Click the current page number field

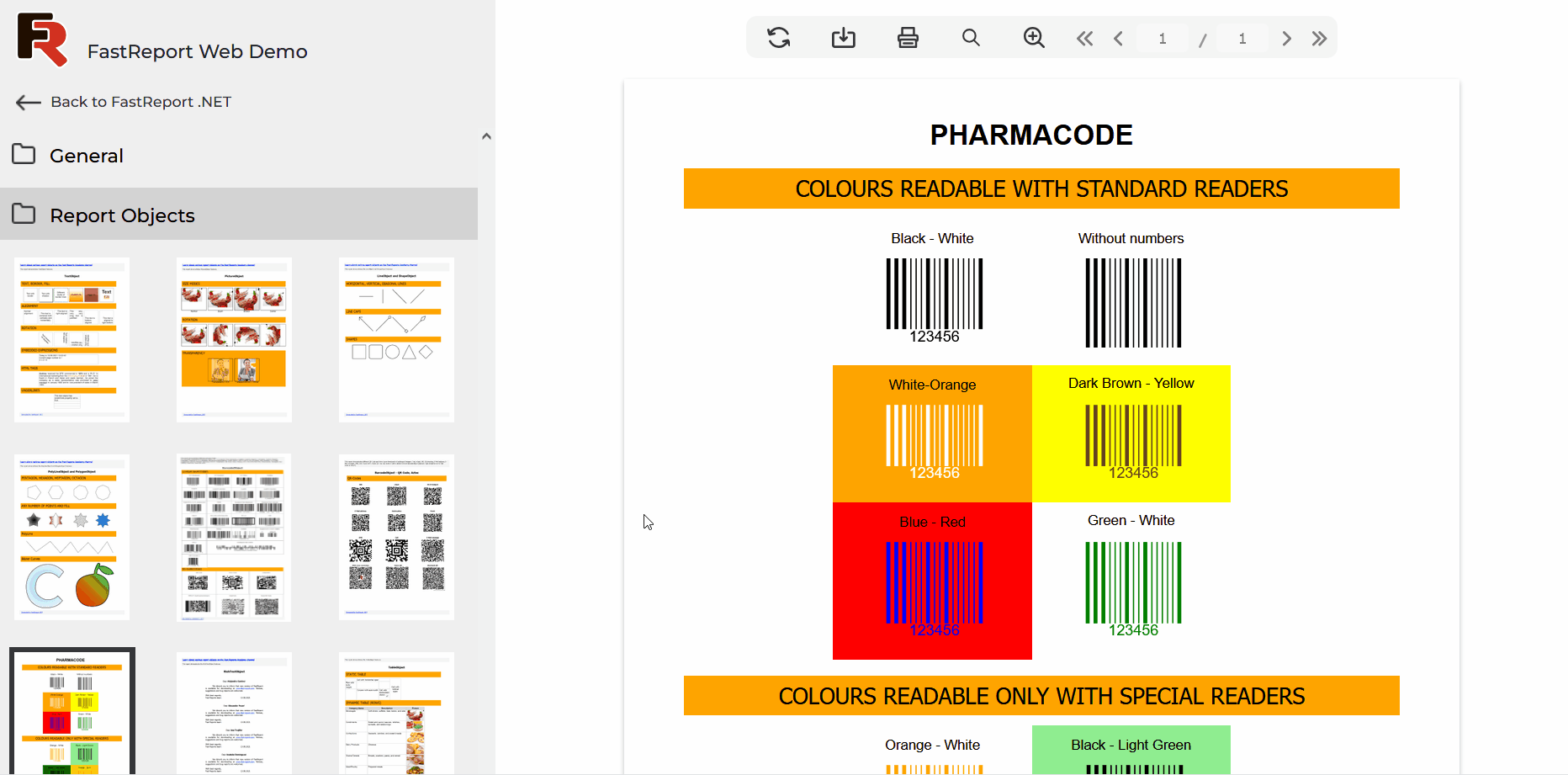1163,39
